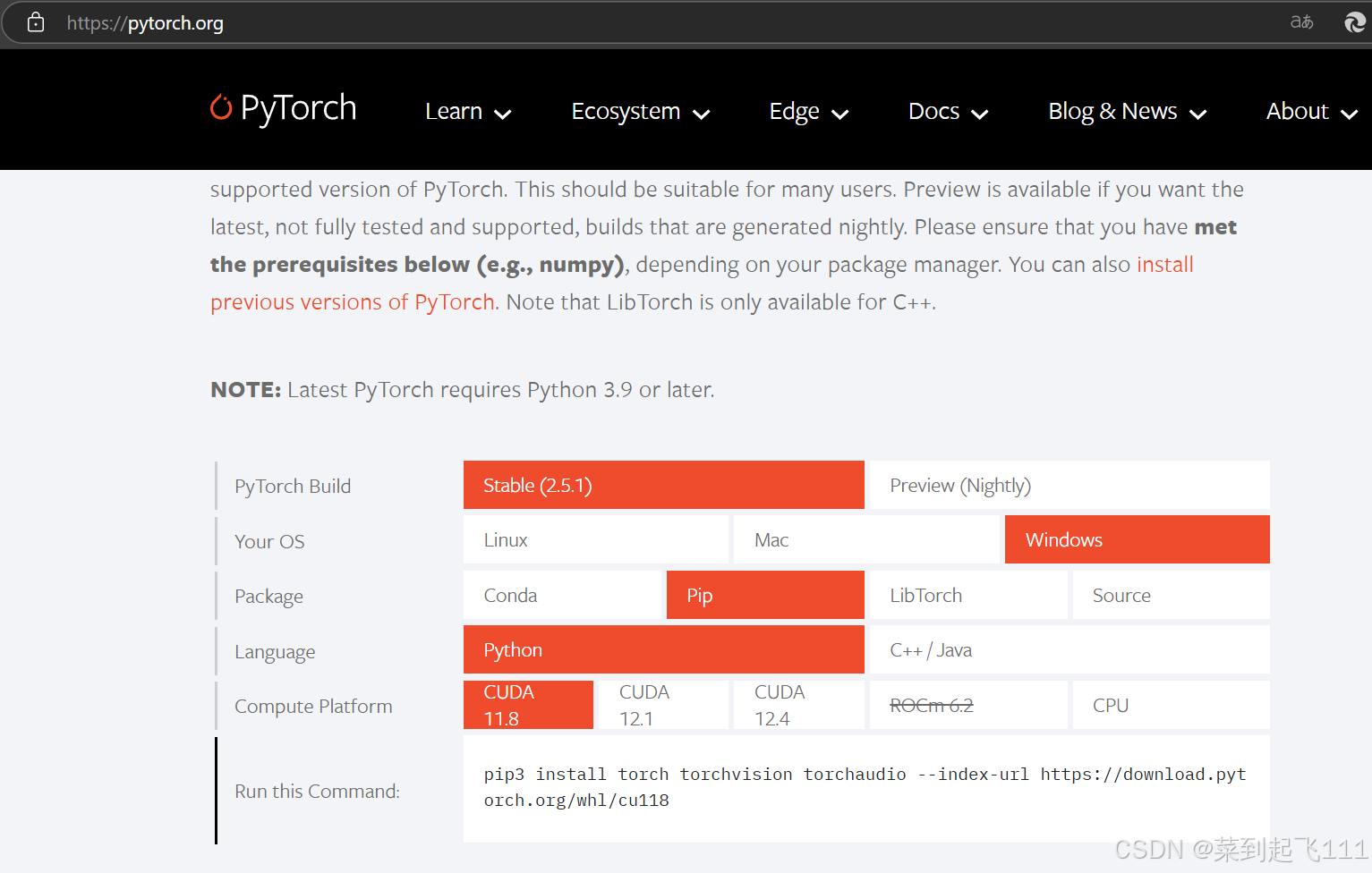Select Stable (2.5.1) build
Viewport: 1372px width, 873px height.
[x=664, y=485]
